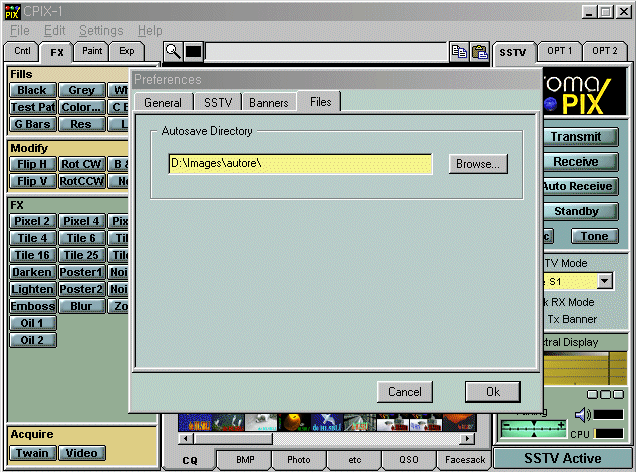Screen dimensions: 636x472
Task: Switch to the Cntl tab
Action: click(x=22, y=51)
